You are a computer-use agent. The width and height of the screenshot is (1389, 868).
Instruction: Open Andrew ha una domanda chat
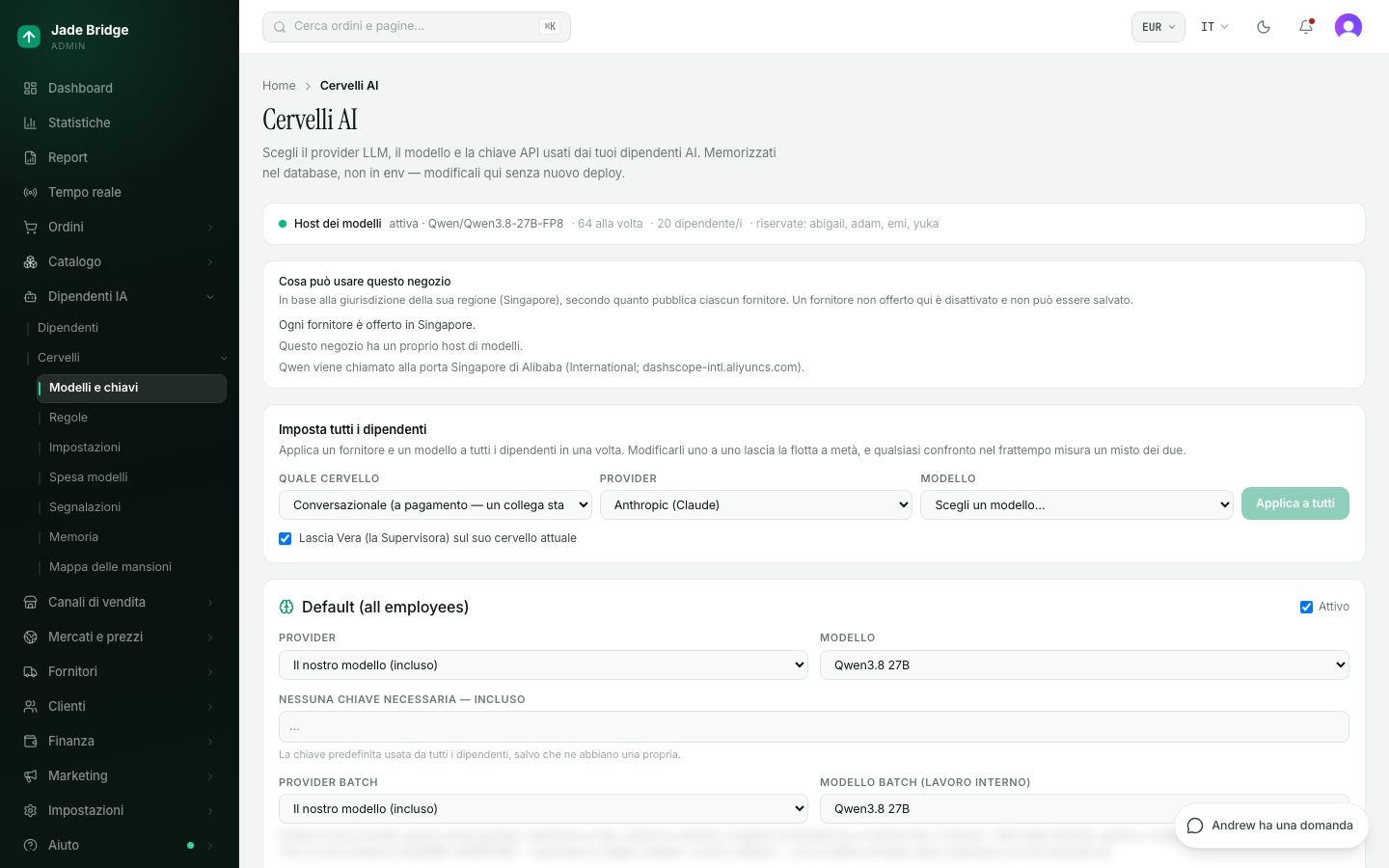(1271, 826)
